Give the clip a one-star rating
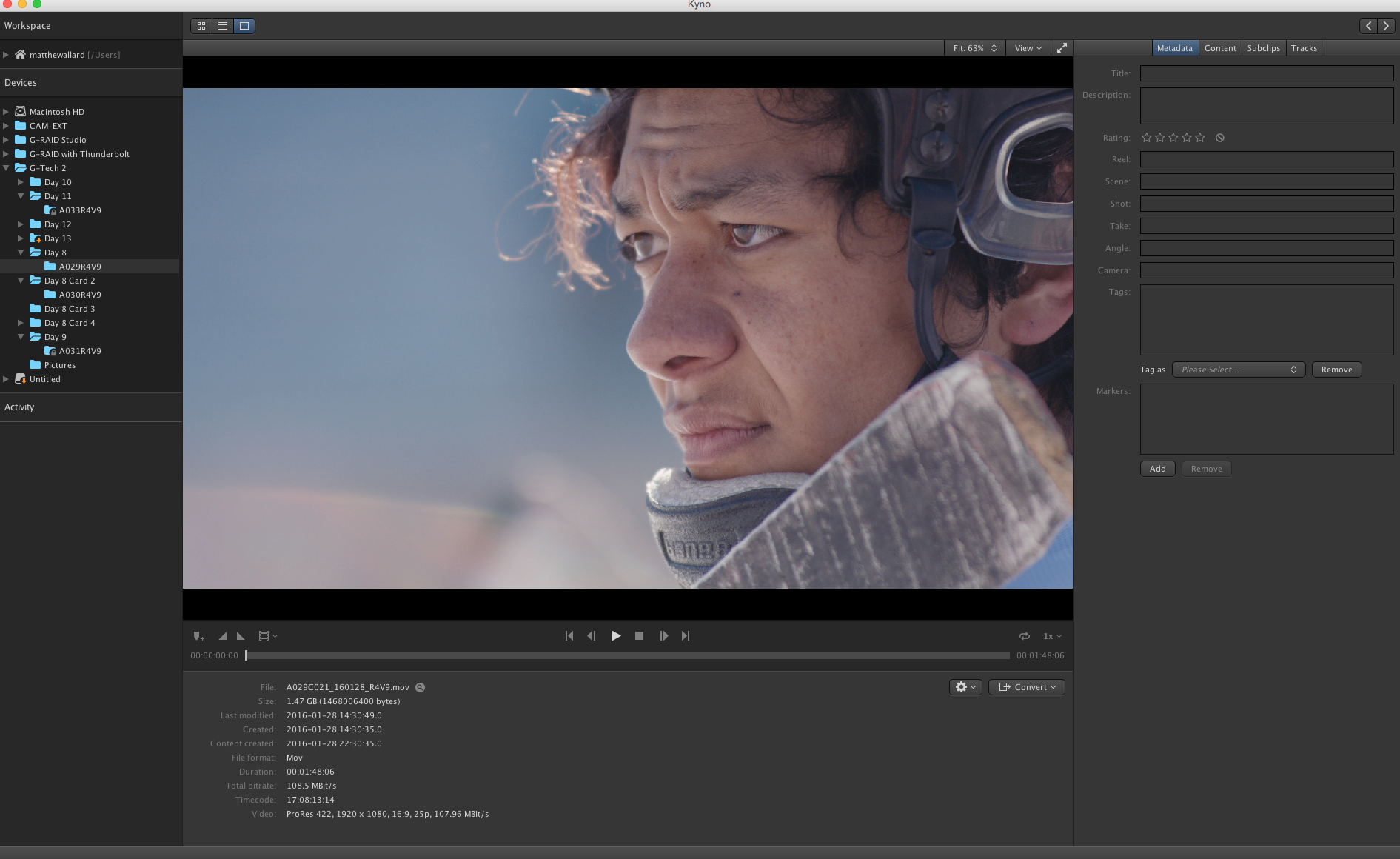 click(1146, 138)
